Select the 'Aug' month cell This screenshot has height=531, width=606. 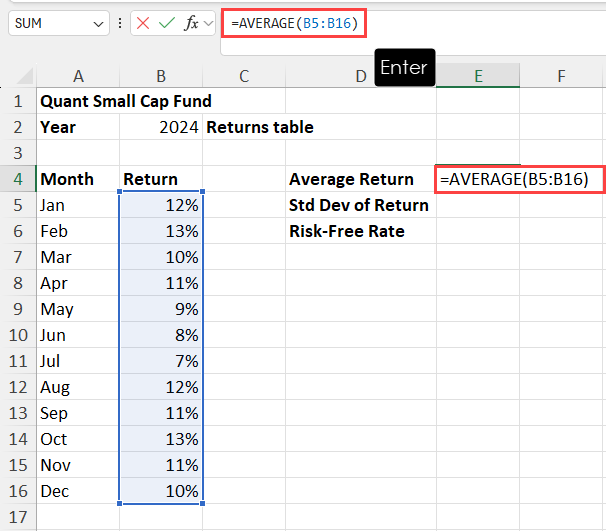coord(78,387)
